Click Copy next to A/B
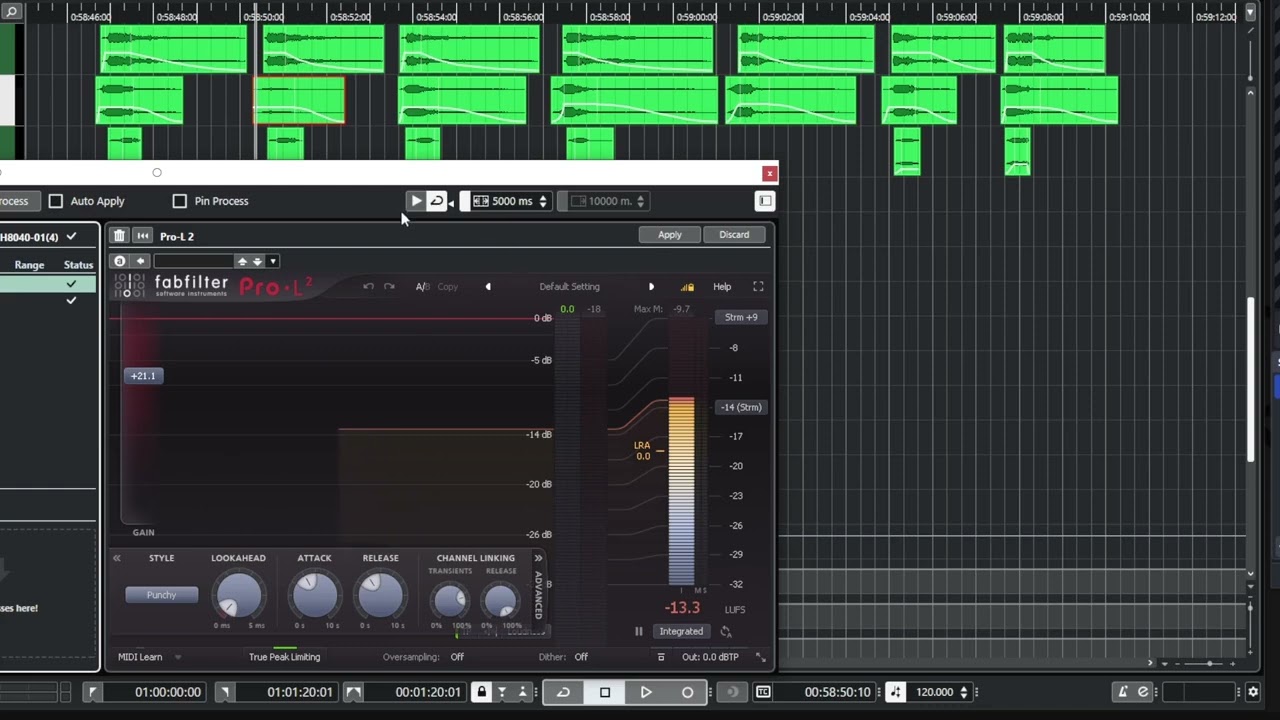The image size is (1280, 720). click(x=448, y=287)
